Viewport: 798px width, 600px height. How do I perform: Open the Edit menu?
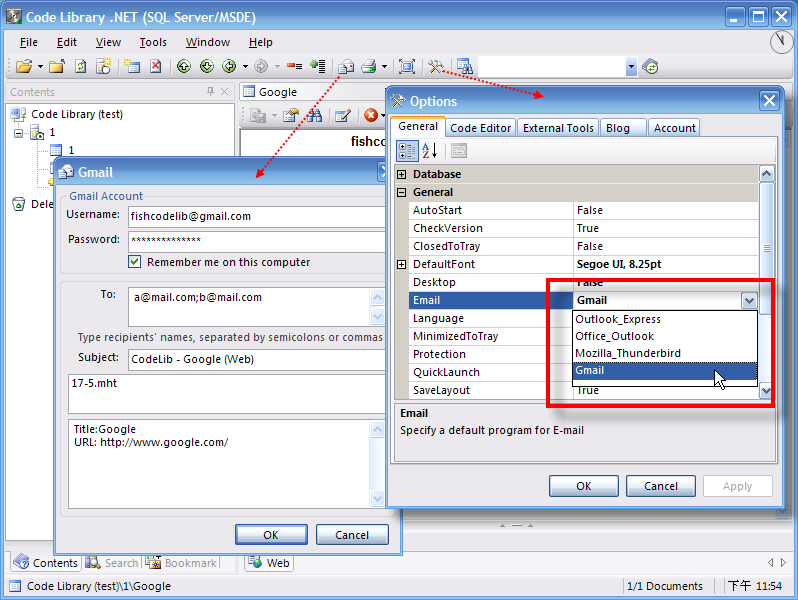(x=67, y=42)
